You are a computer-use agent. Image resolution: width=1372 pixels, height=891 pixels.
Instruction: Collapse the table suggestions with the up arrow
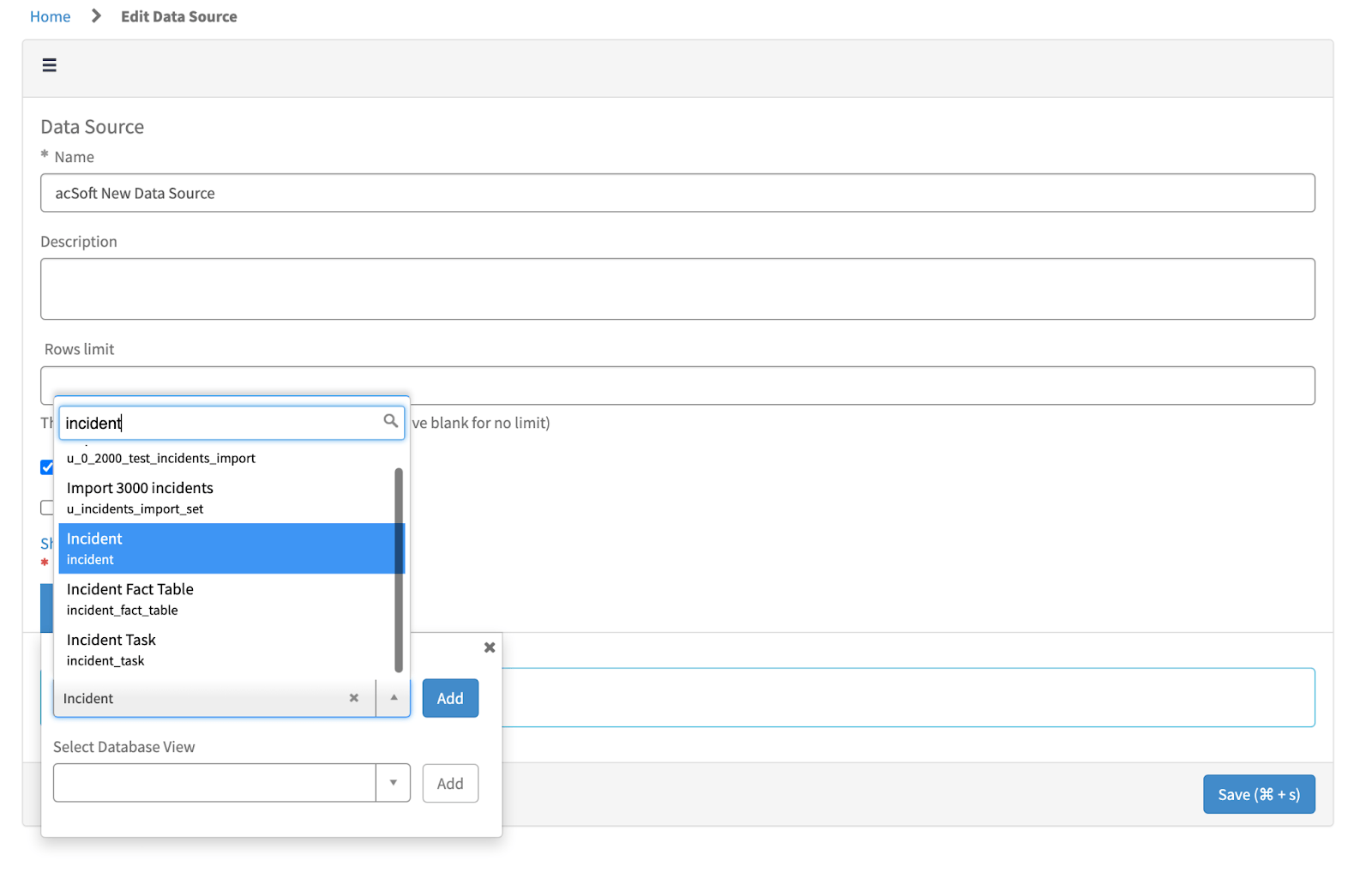394,698
